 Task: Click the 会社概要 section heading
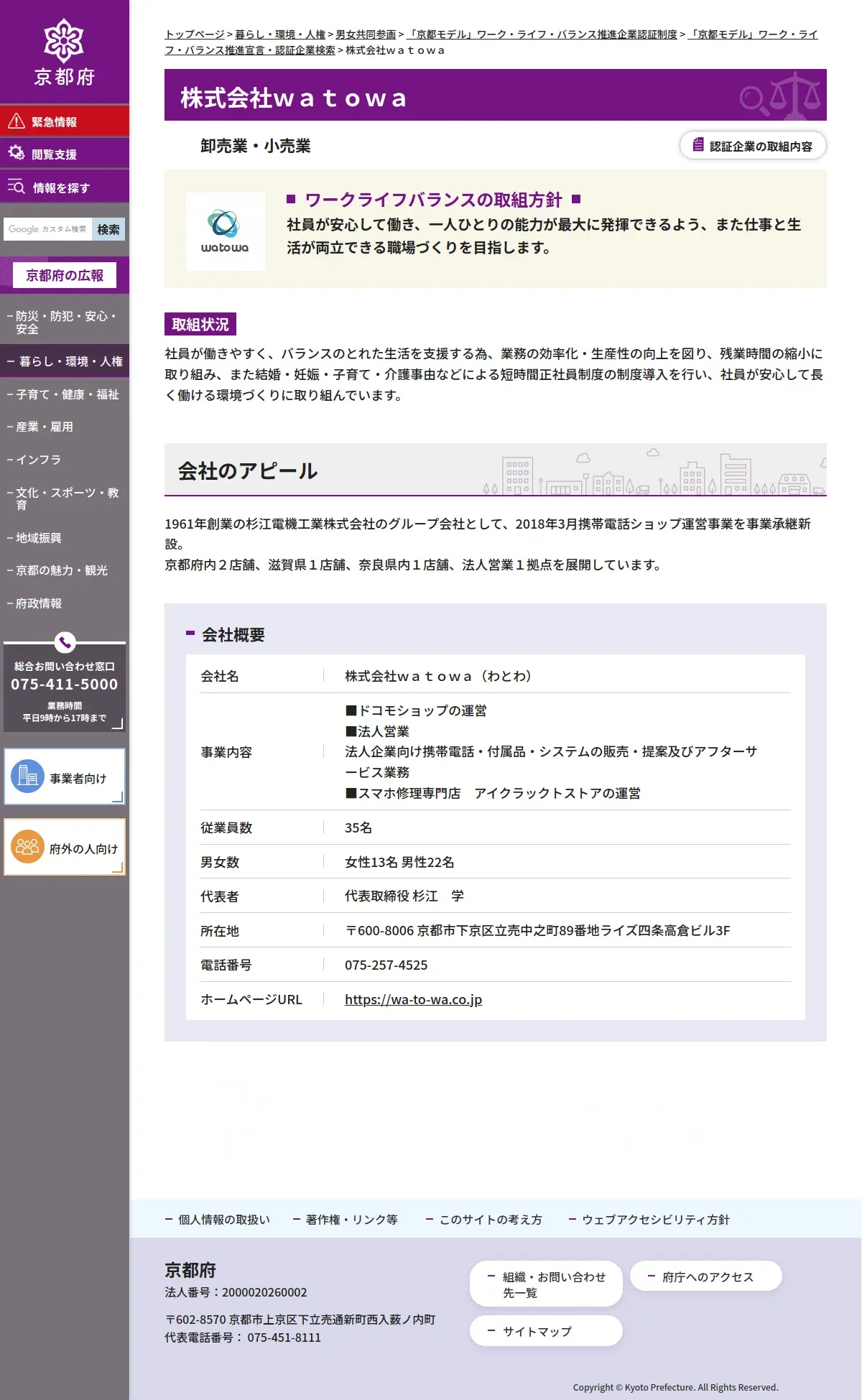233,634
